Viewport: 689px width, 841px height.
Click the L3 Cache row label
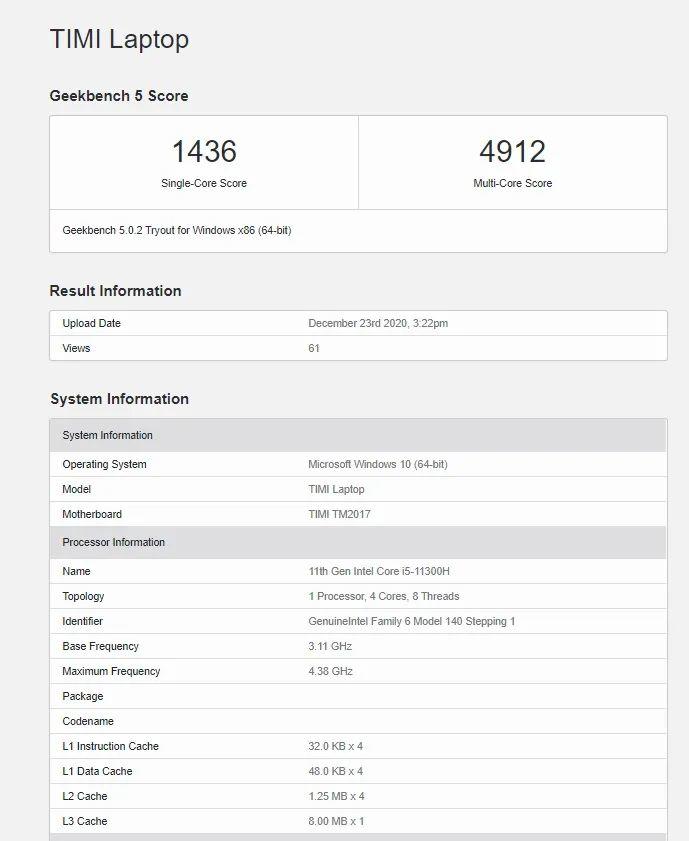pos(84,822)
